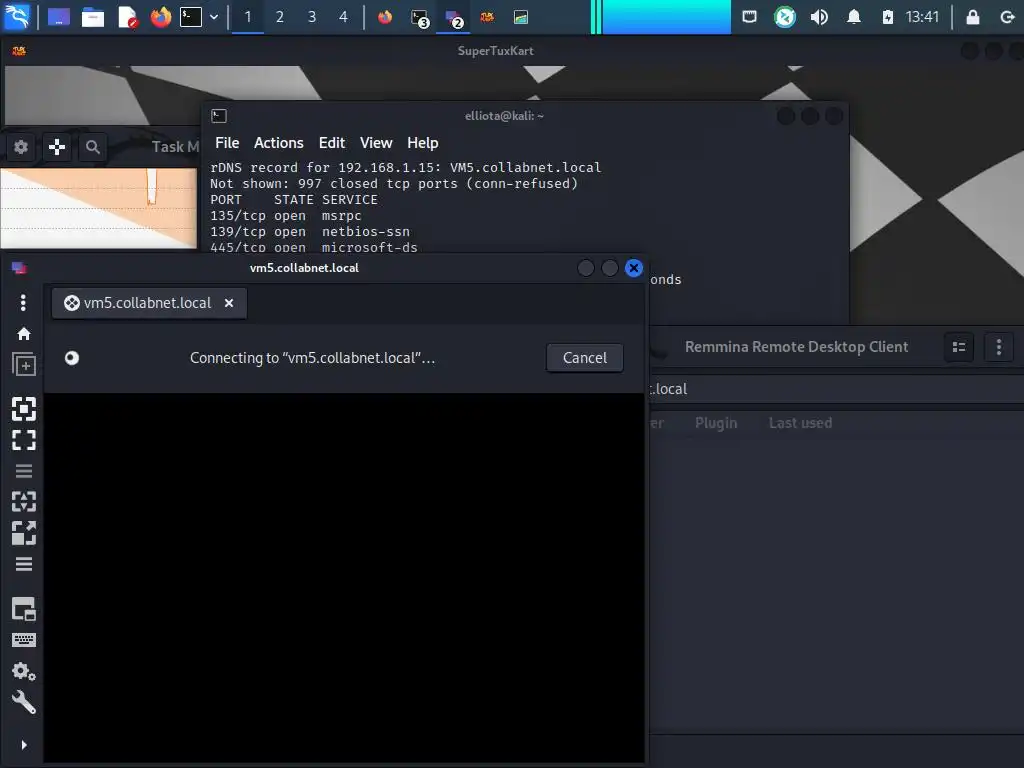Expand the Remmina sidebar with the arrow
This screenshot has height=768, width=1024.
tap(24, 744)
